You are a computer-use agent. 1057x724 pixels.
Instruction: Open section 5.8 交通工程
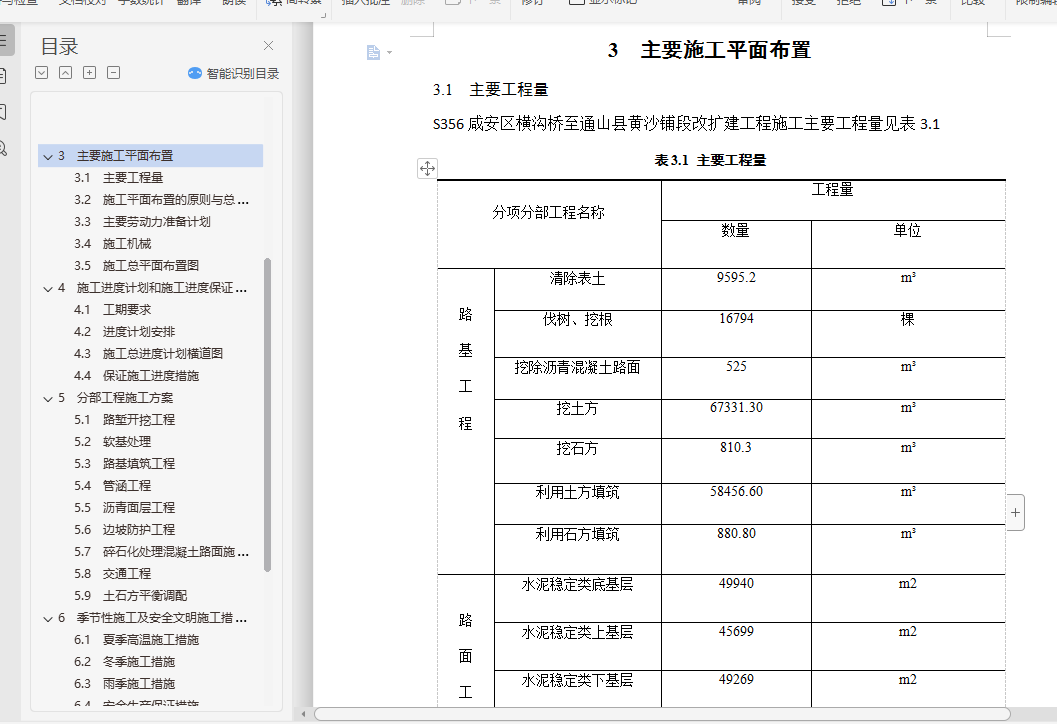(x=113, y=573)
